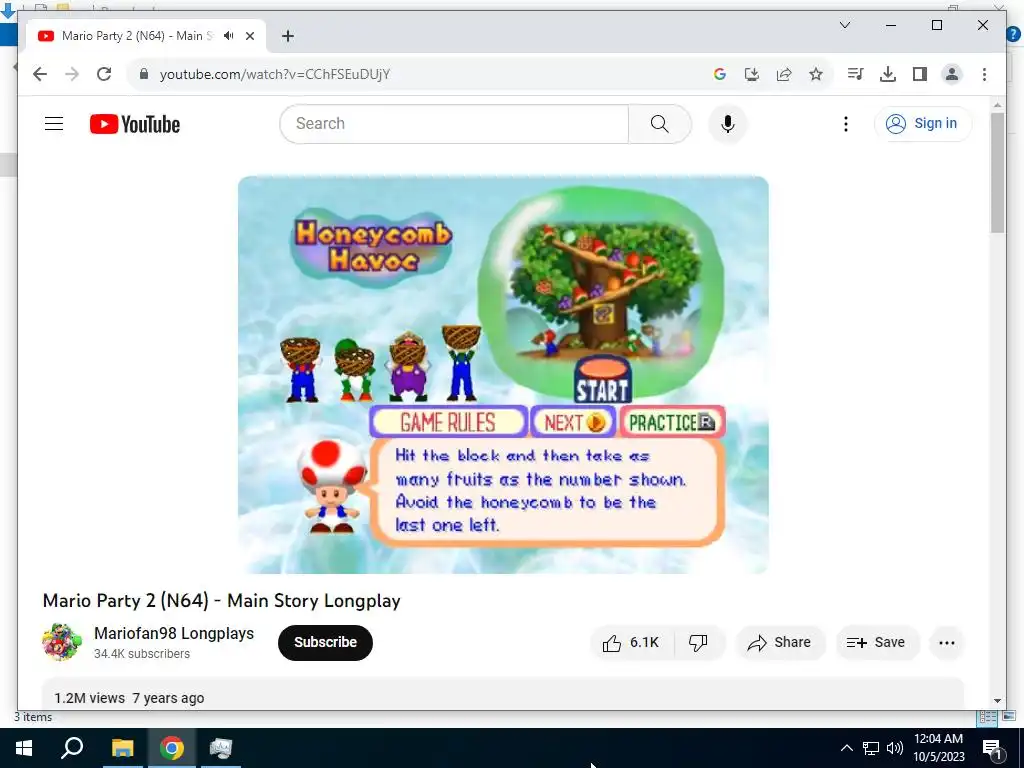Open the YouTube hamburger guide menu

point(54,123)
